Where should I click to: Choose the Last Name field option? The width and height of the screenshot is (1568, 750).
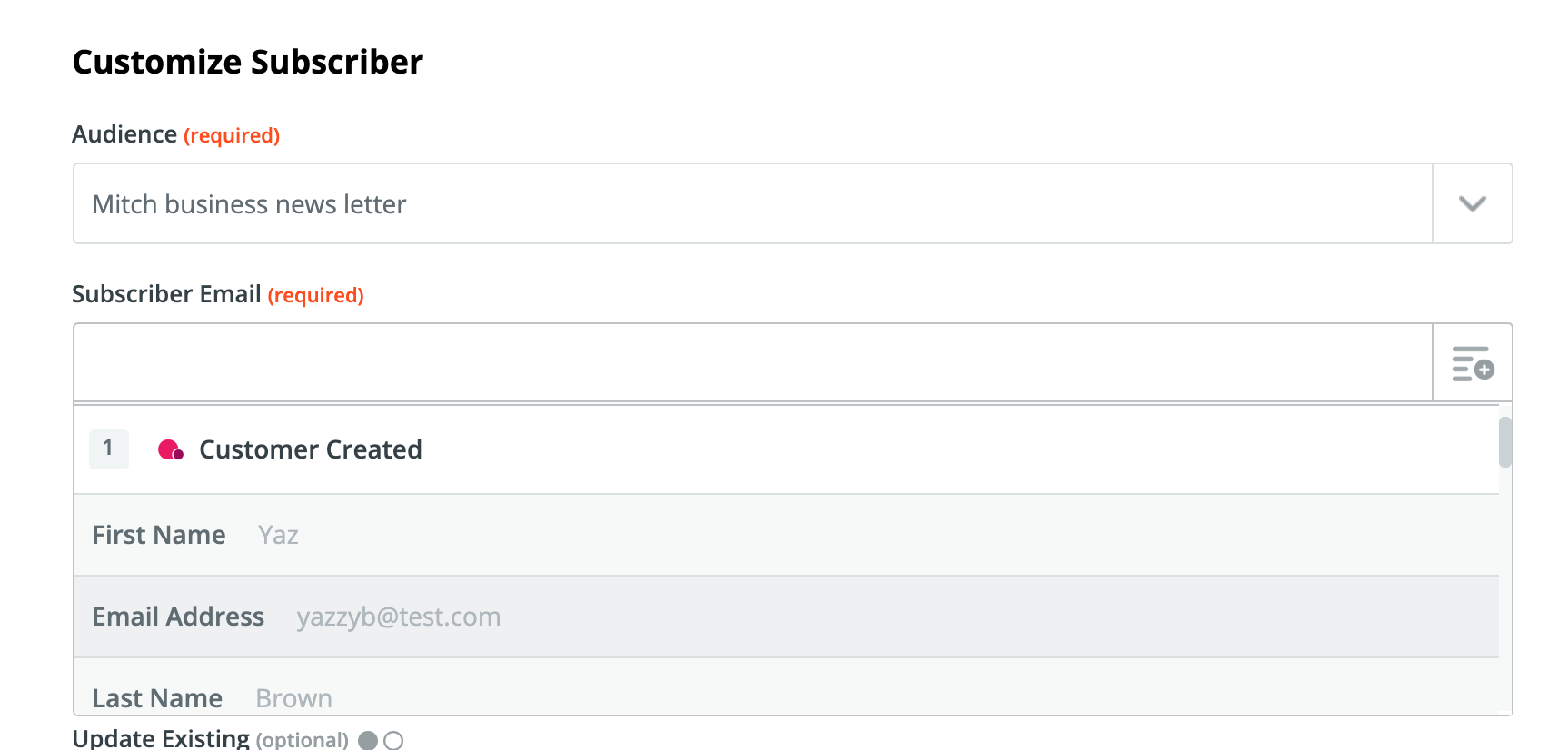point(157,697)
